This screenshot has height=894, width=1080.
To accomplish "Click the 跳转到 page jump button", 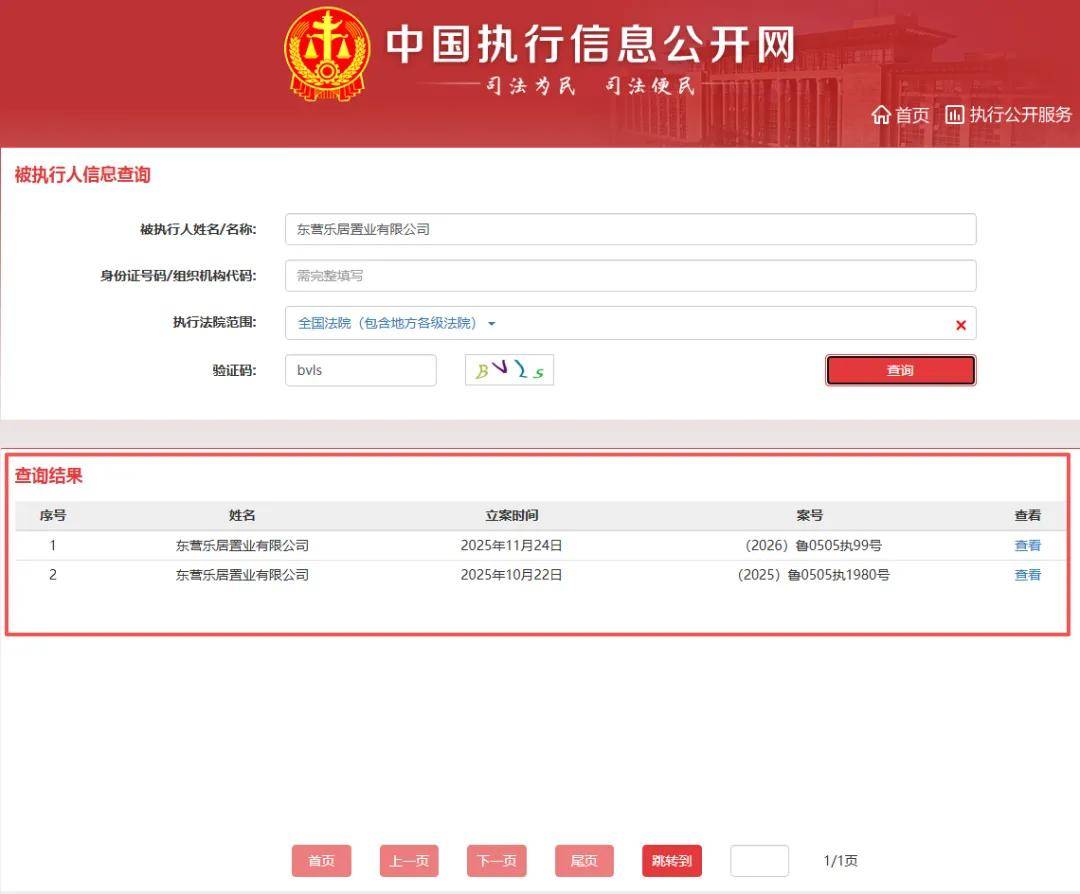I will coord(670,860).
